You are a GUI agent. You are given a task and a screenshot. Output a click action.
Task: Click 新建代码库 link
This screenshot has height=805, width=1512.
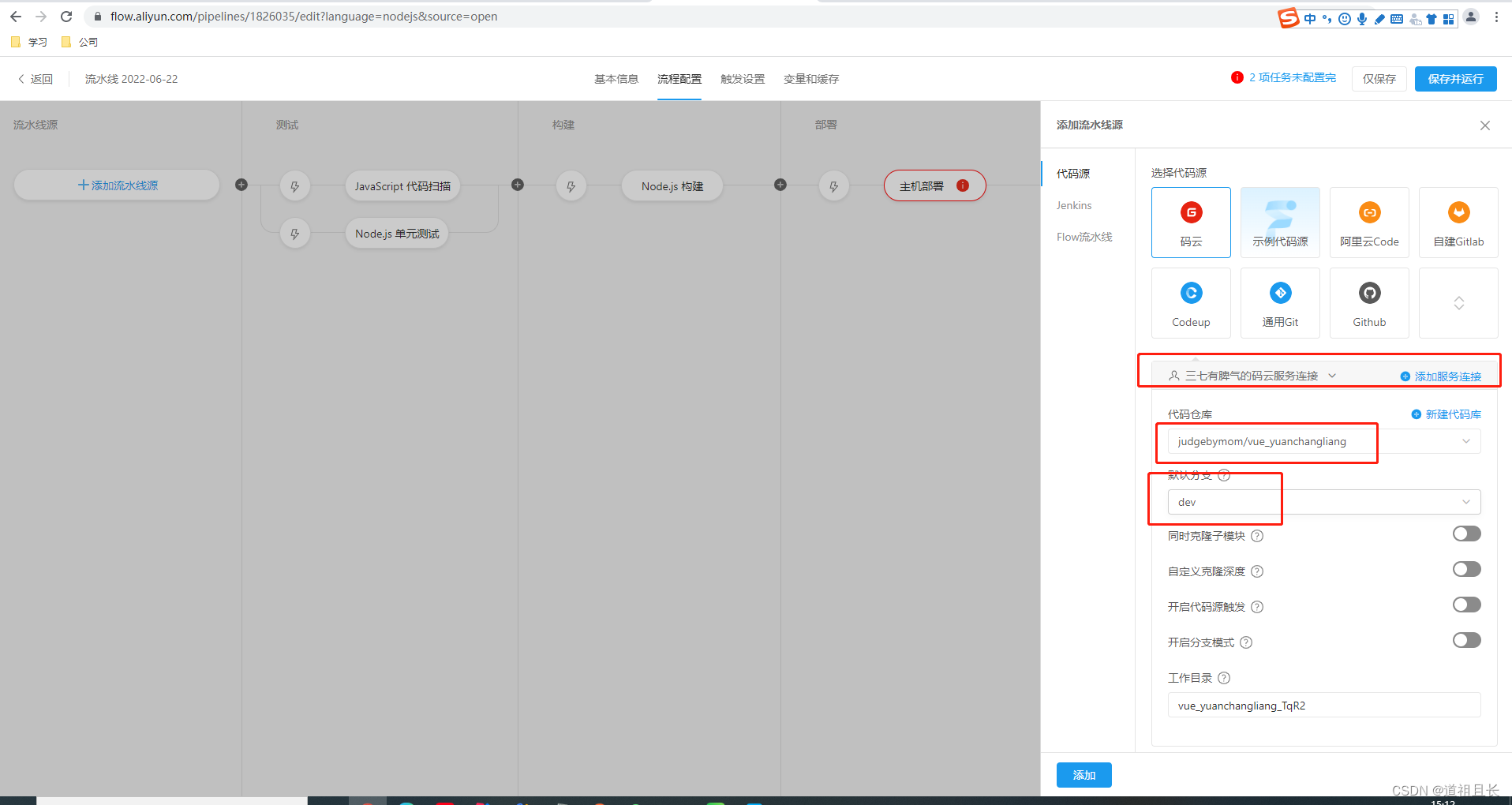click(x=1447, y=414)
